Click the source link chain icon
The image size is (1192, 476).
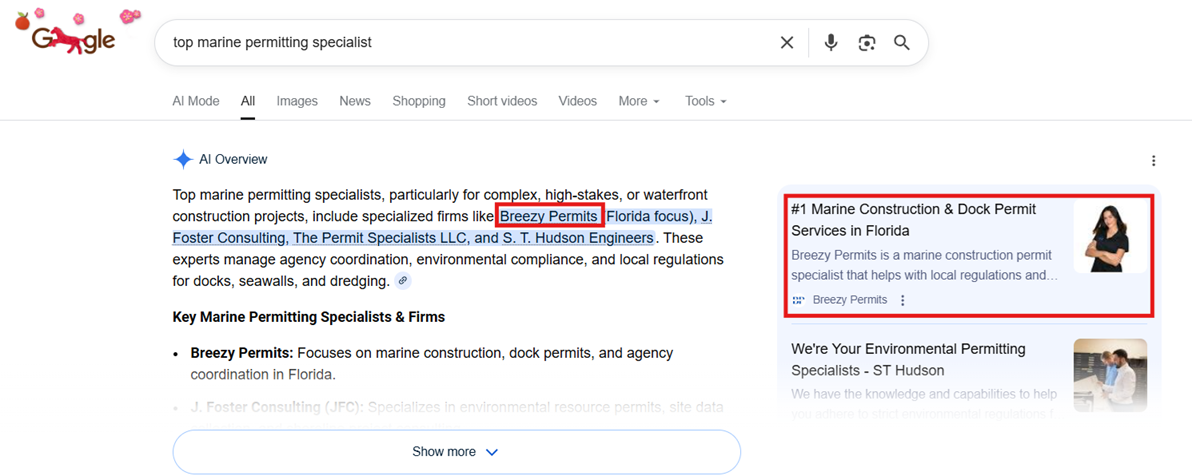pos(402,281)
